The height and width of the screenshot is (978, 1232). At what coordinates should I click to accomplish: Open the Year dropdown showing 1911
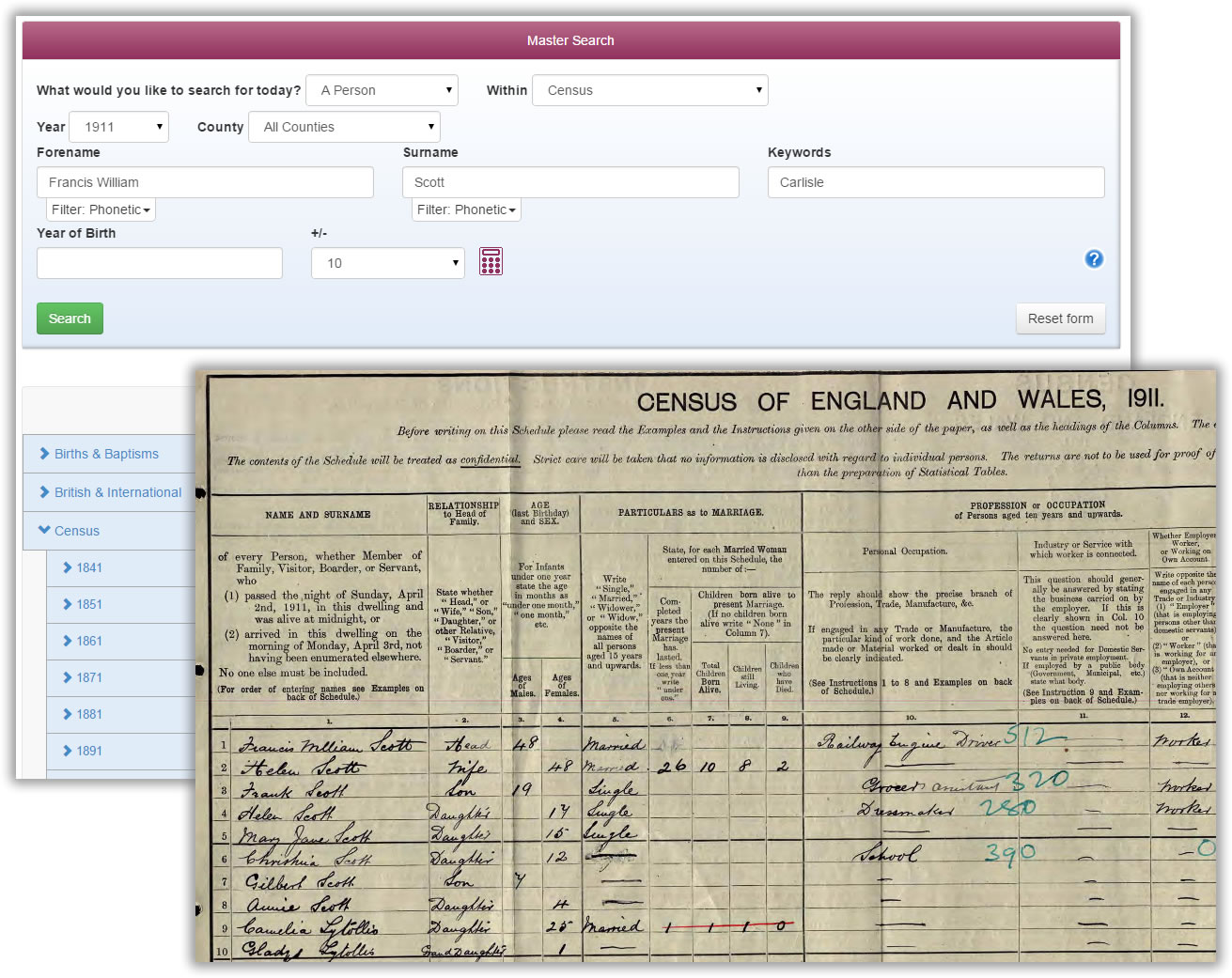119,127
